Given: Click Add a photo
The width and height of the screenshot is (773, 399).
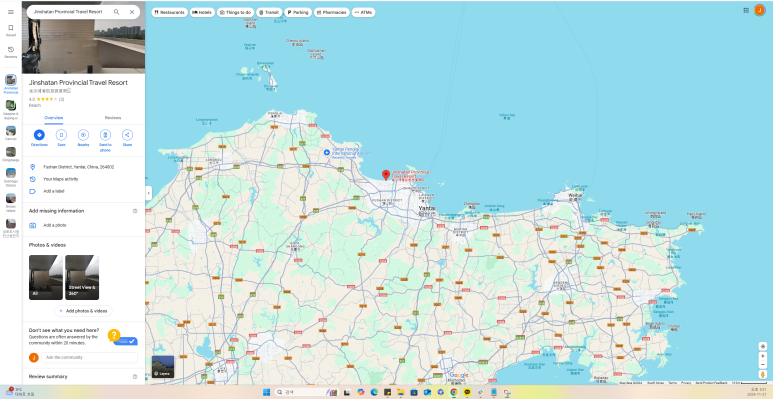Looking at the screenshot, I should coord(83,225).
